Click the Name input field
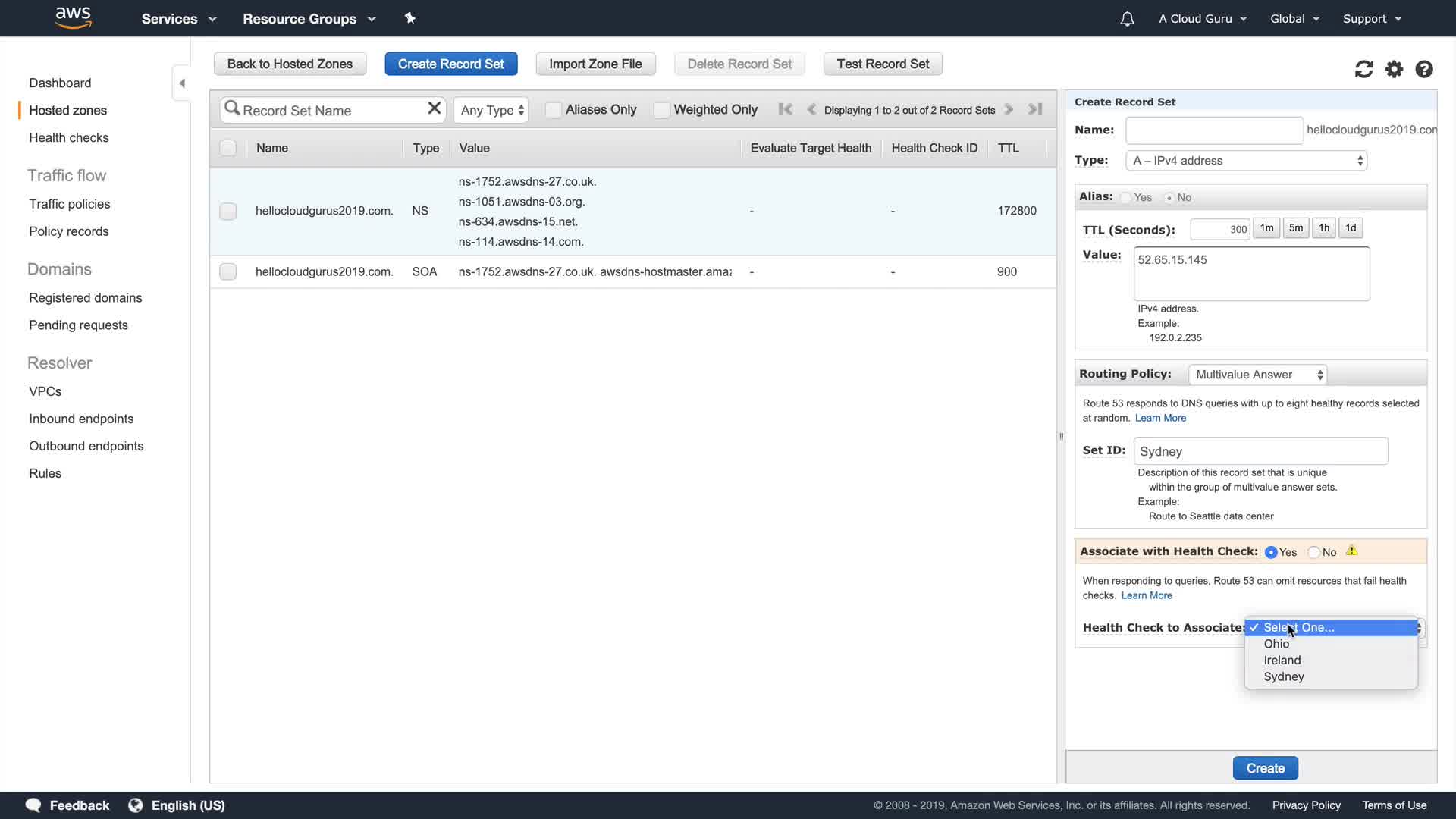Image resolution: width=1456 pixels, height=819 pixels. pos(1213,130)
